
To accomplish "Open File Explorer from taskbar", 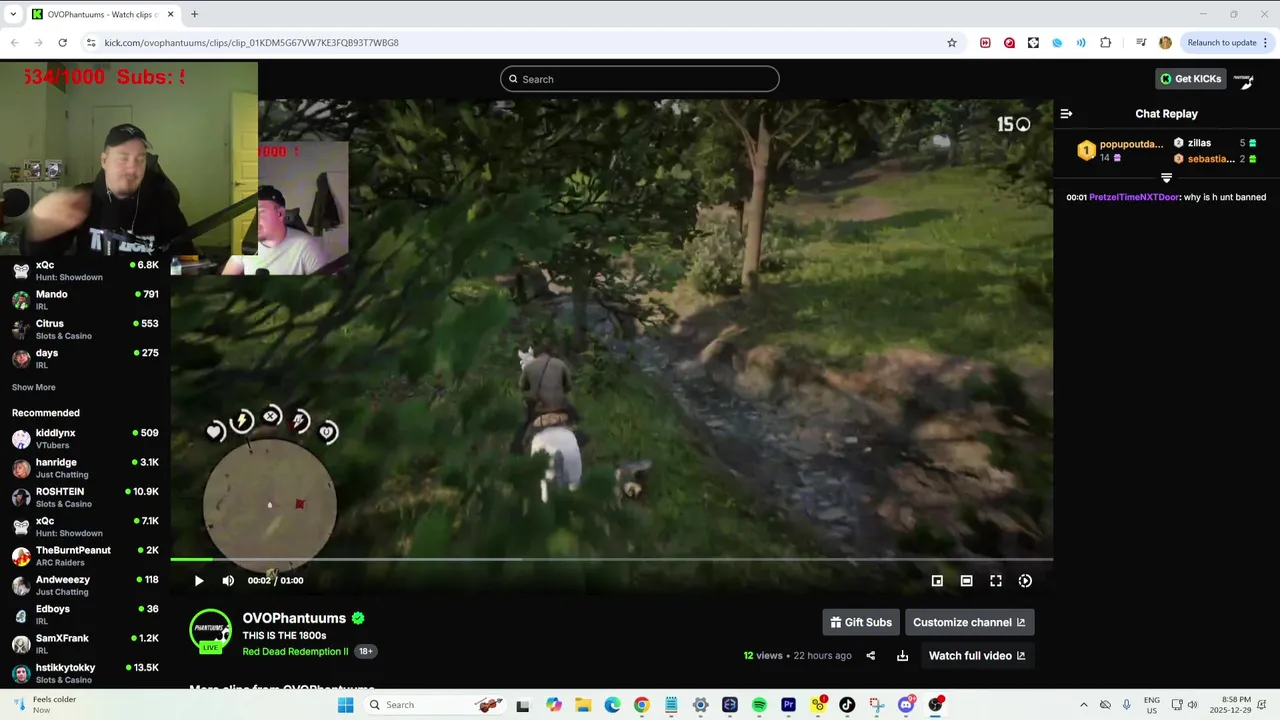I will tap(583, 705).
